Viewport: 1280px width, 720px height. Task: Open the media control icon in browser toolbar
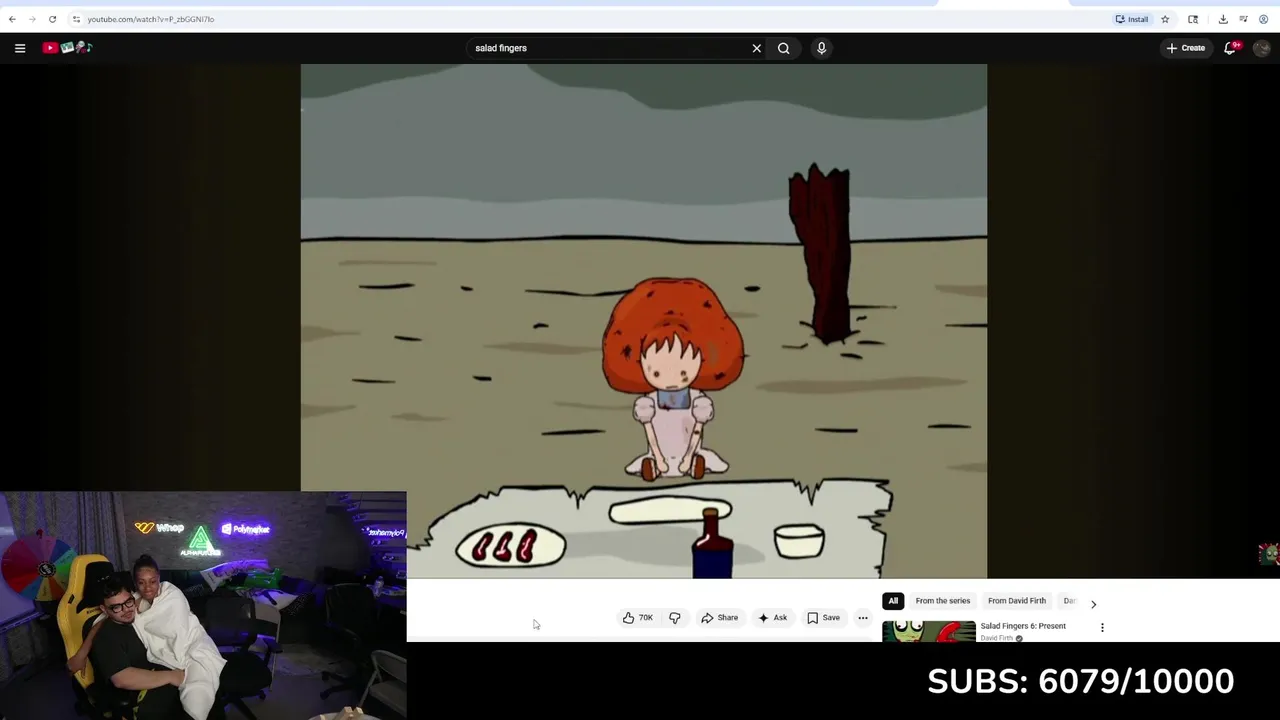pyautogui.click(x=1243, y=19)
